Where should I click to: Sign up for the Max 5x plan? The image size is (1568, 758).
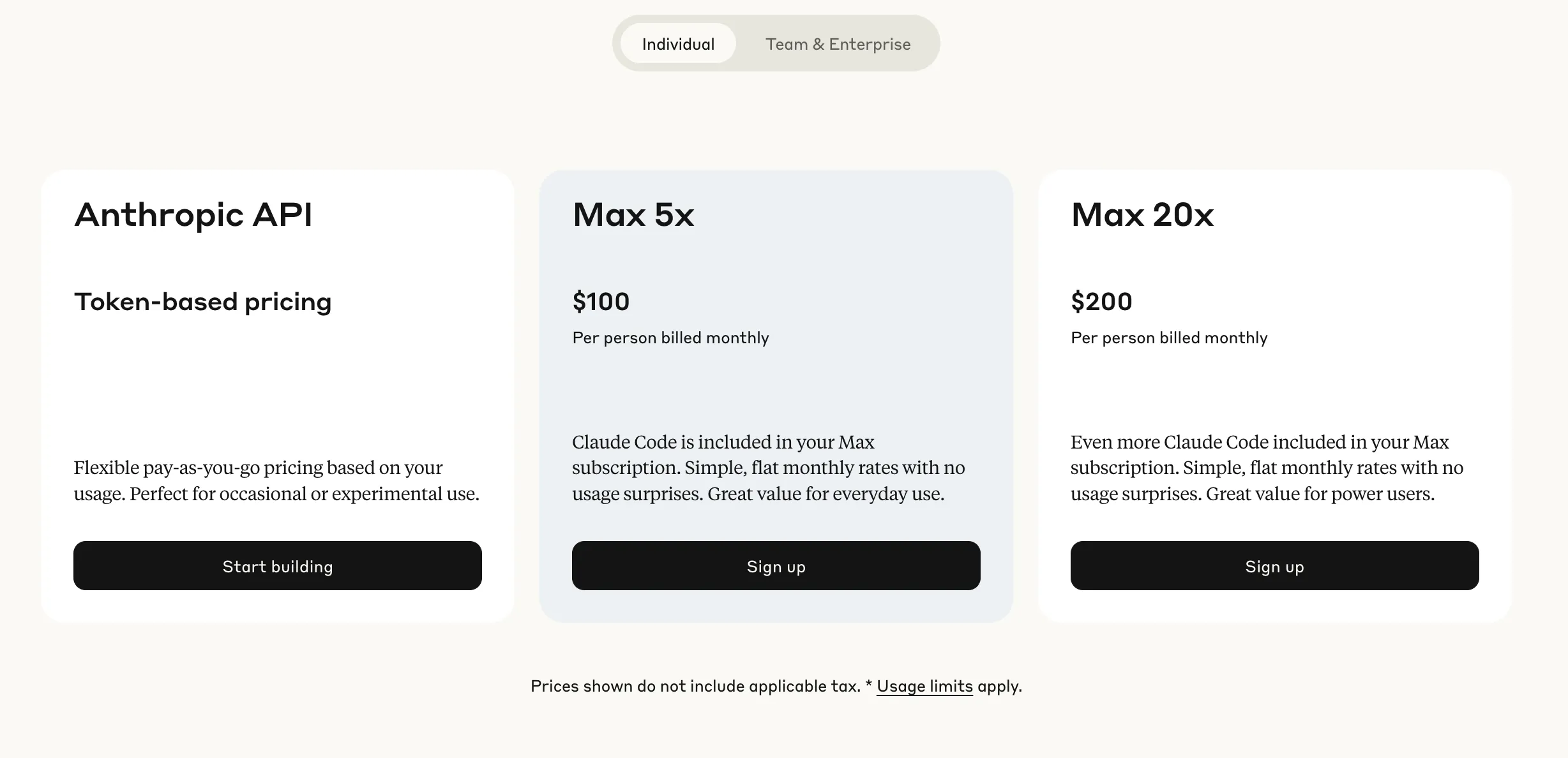pyautogui.click(x=776, y=565)
